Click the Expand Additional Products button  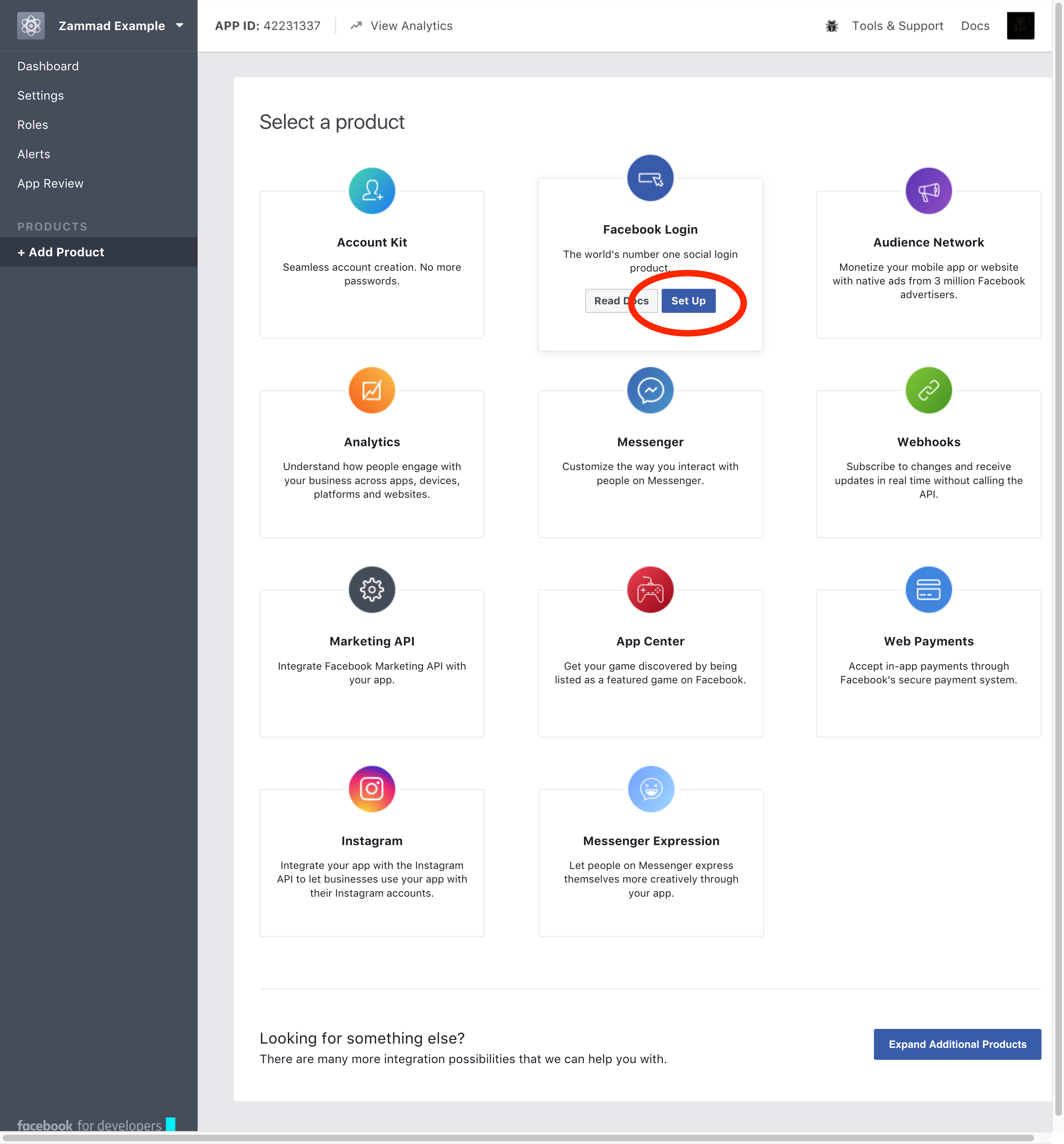coord(957,1044)
